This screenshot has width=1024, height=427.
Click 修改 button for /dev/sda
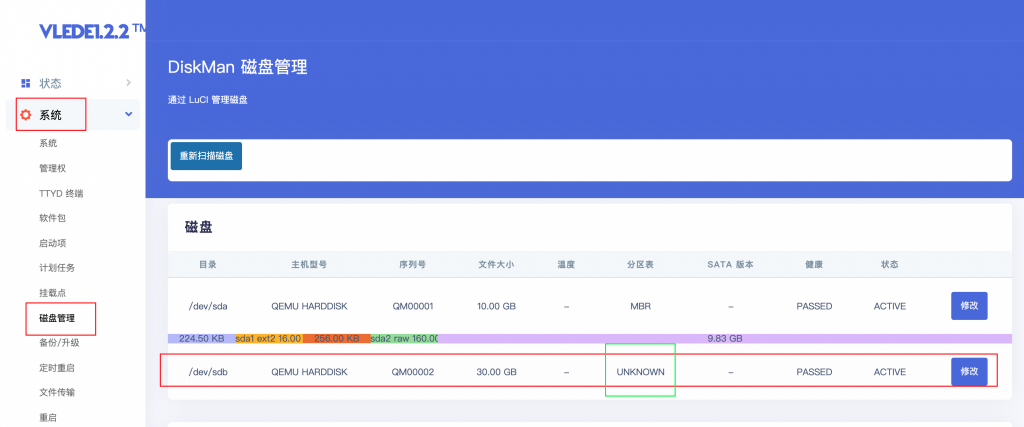[969, 306]
